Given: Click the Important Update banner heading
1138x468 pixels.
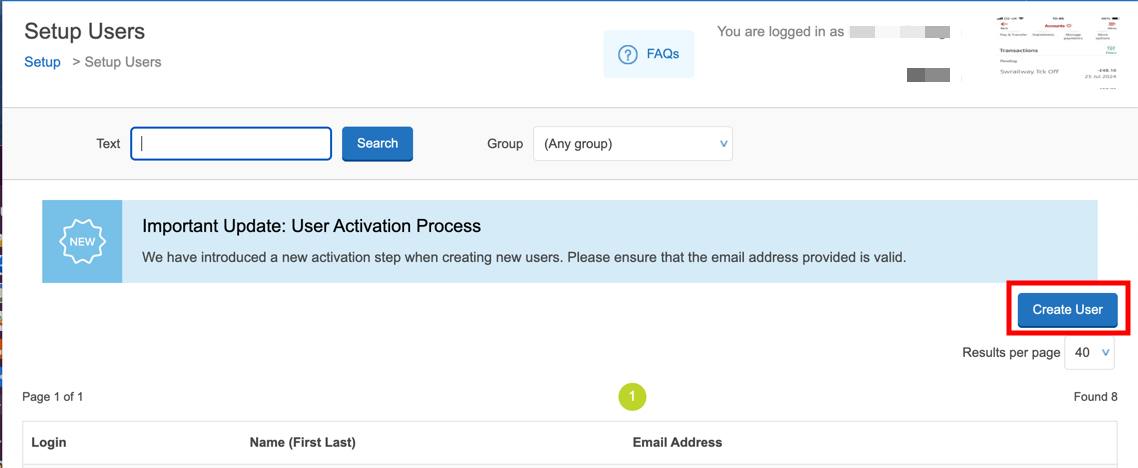Looking at the screenshot, I should (311, 226).
